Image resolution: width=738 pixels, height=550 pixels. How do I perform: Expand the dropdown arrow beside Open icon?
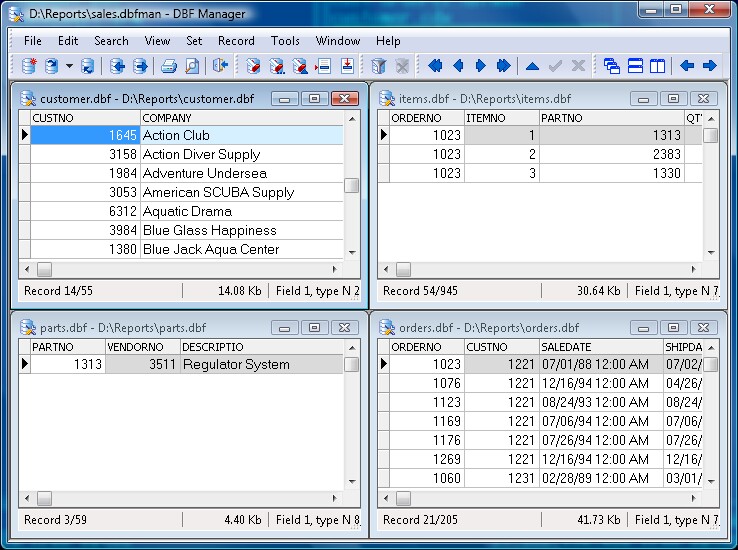pyautogui.click(x=69, y=66)
